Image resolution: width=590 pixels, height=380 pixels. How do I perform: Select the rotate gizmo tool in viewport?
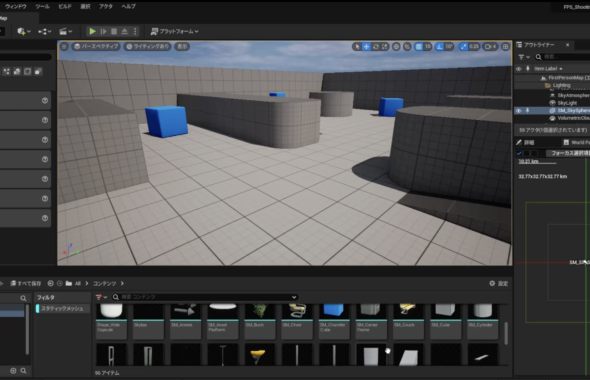(376, 47)
